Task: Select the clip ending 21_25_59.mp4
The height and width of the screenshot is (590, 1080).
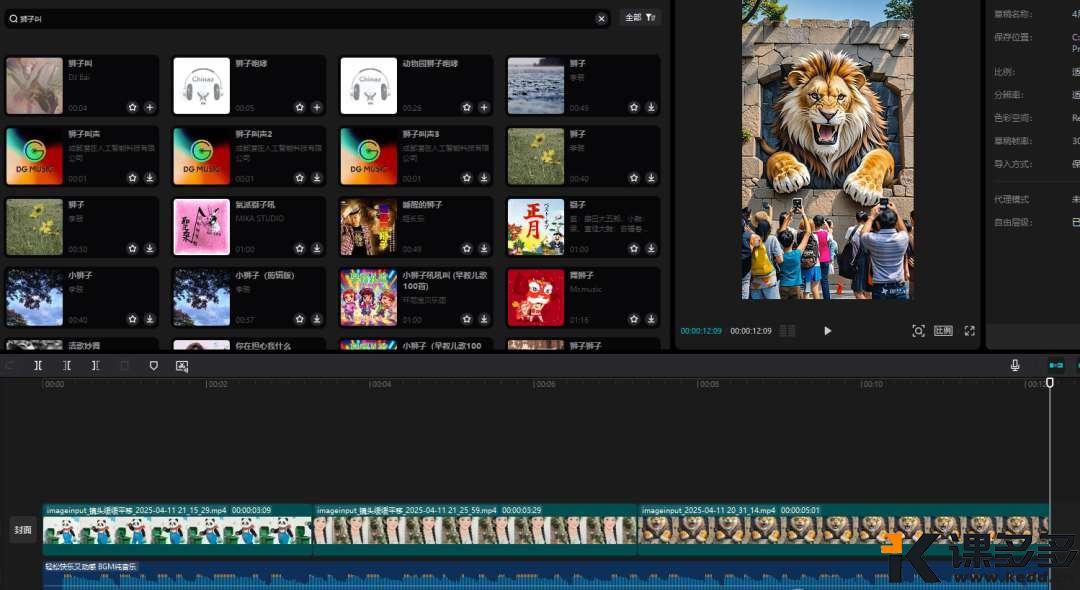Action: 475,529
